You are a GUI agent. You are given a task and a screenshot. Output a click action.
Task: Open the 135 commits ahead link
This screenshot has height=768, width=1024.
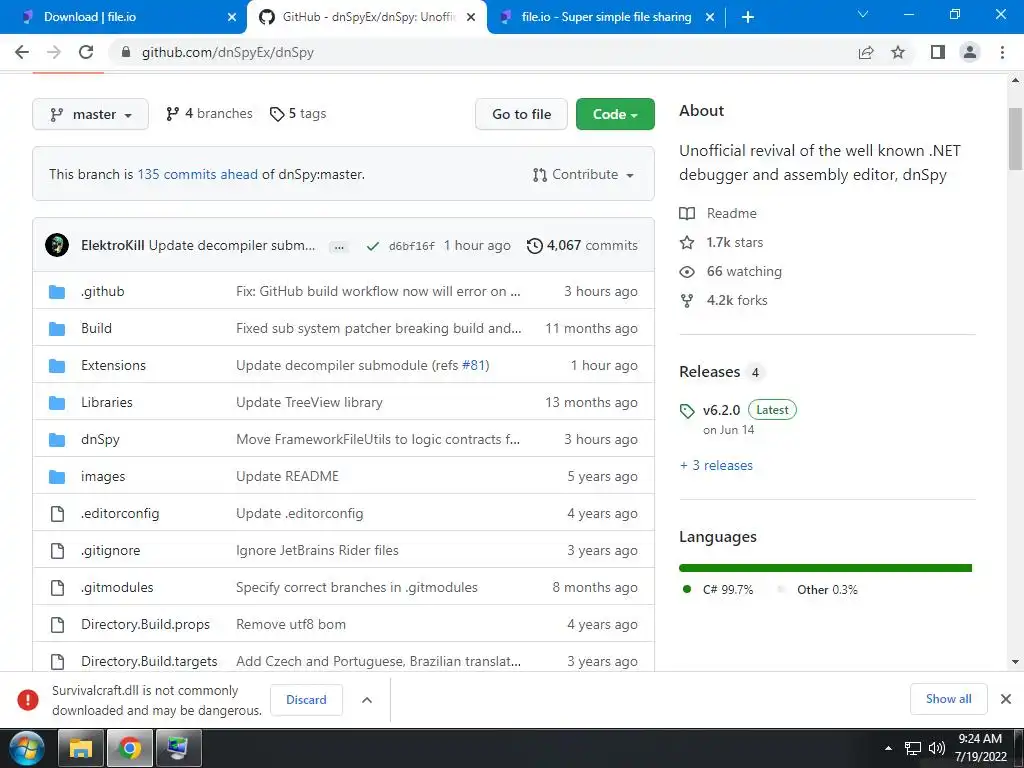coord(197,174)
